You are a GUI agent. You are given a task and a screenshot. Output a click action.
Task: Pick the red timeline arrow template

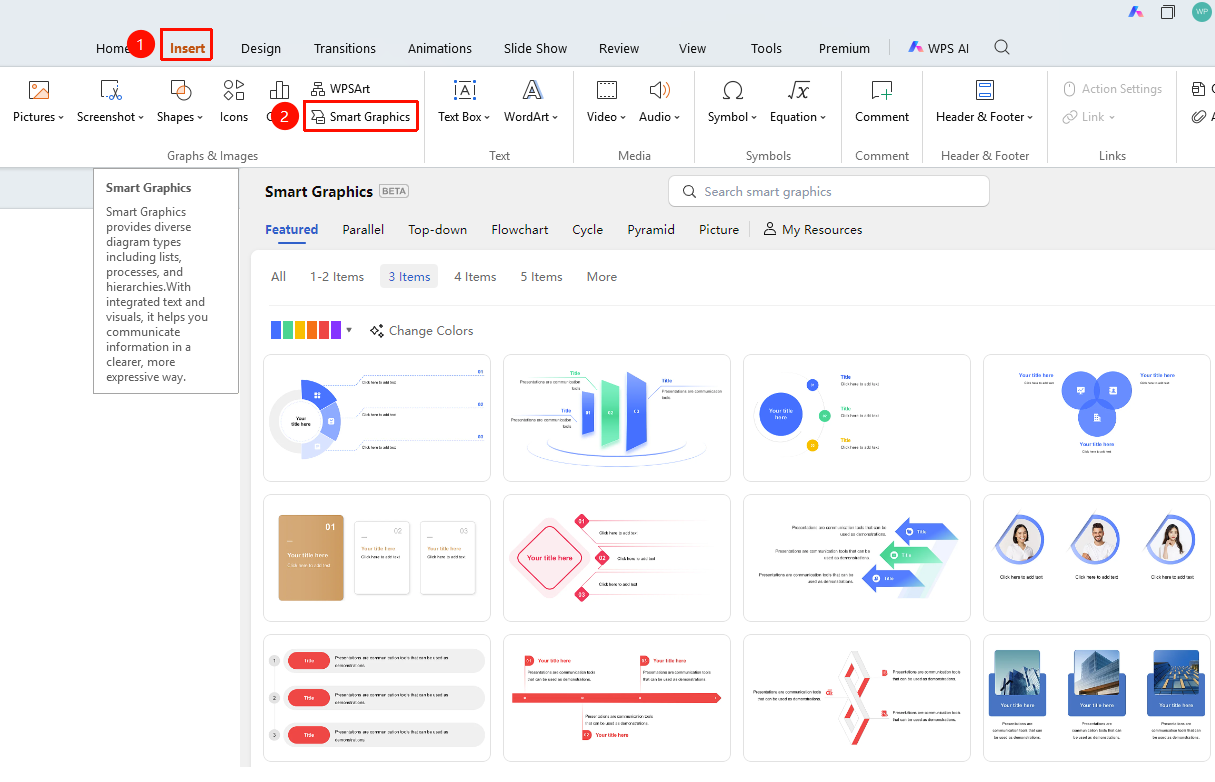617,698
